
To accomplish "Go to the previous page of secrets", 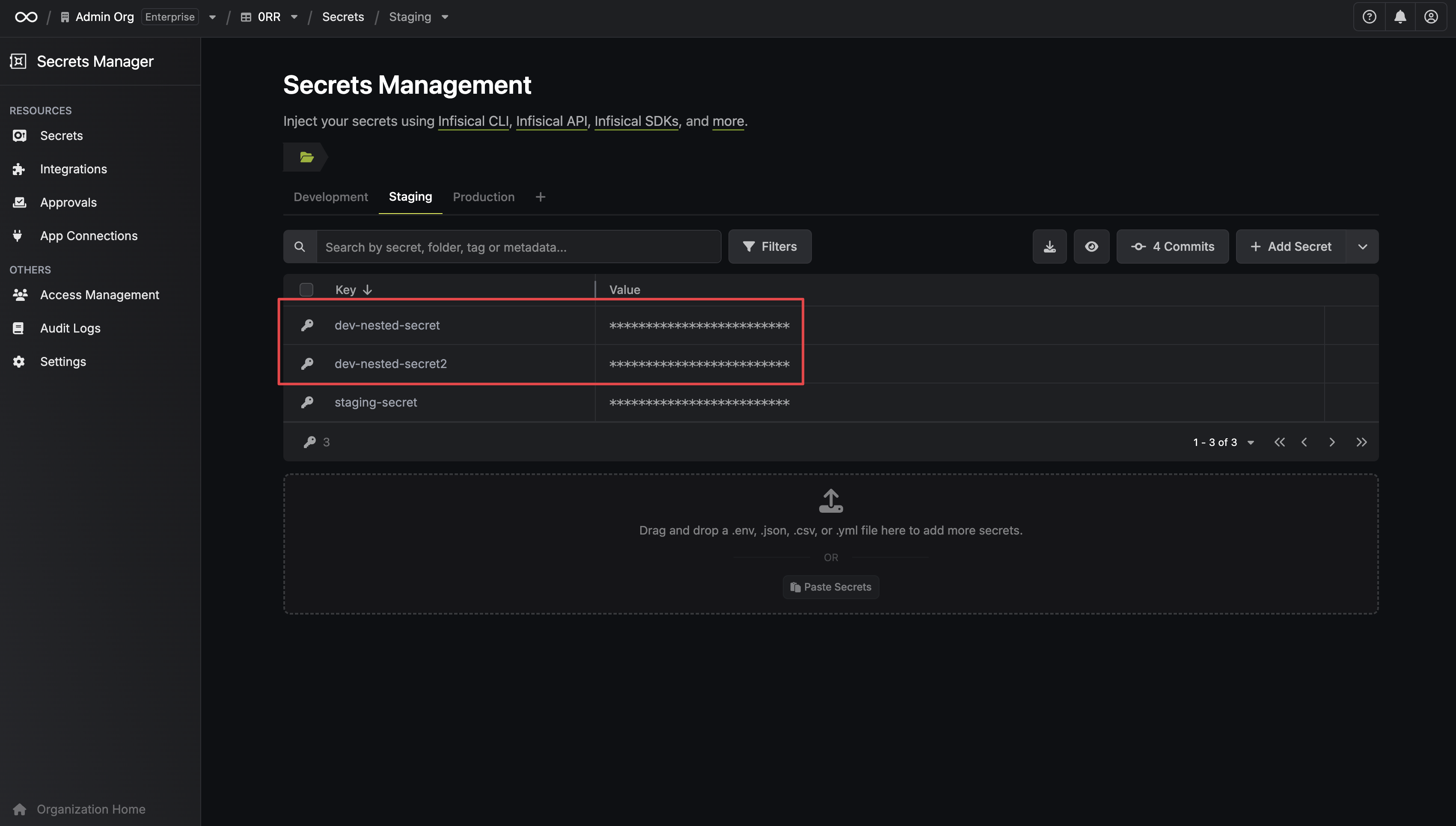I will pyautogui.click(x=1304, y=442).
